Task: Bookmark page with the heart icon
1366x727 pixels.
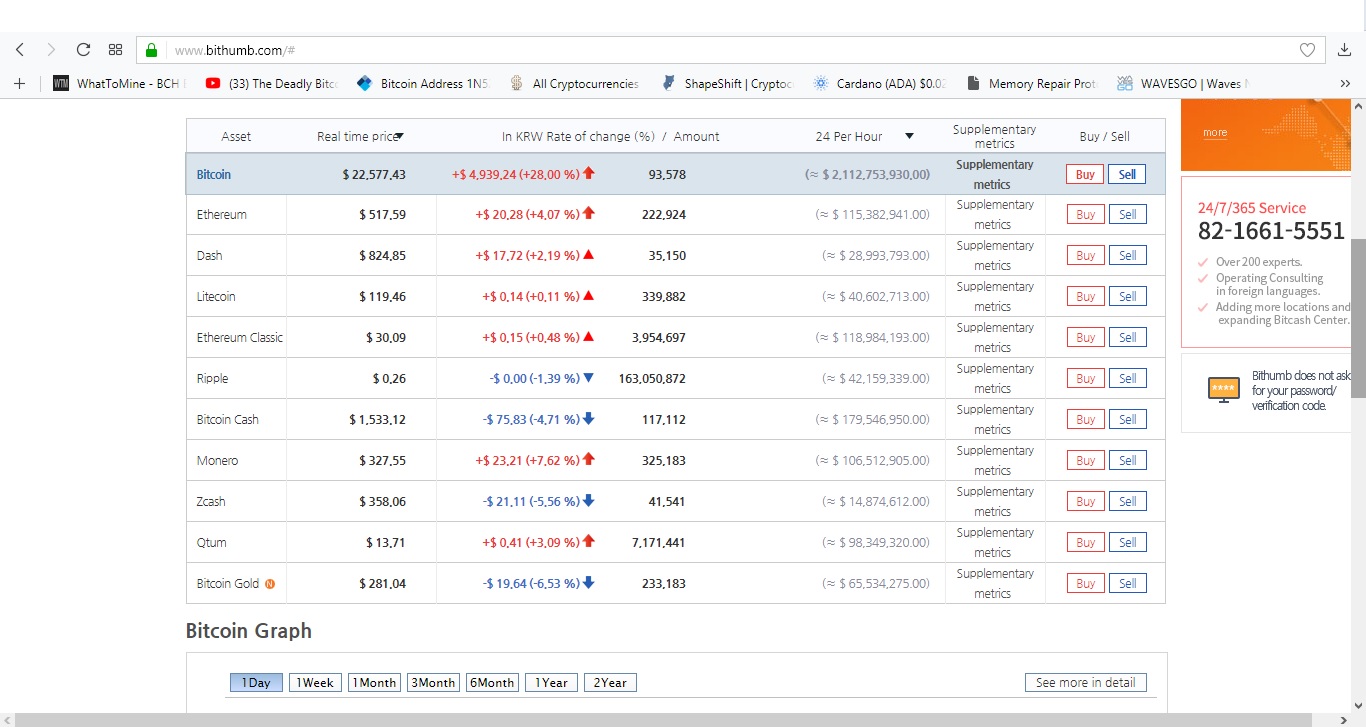Action: [1307, 50]
